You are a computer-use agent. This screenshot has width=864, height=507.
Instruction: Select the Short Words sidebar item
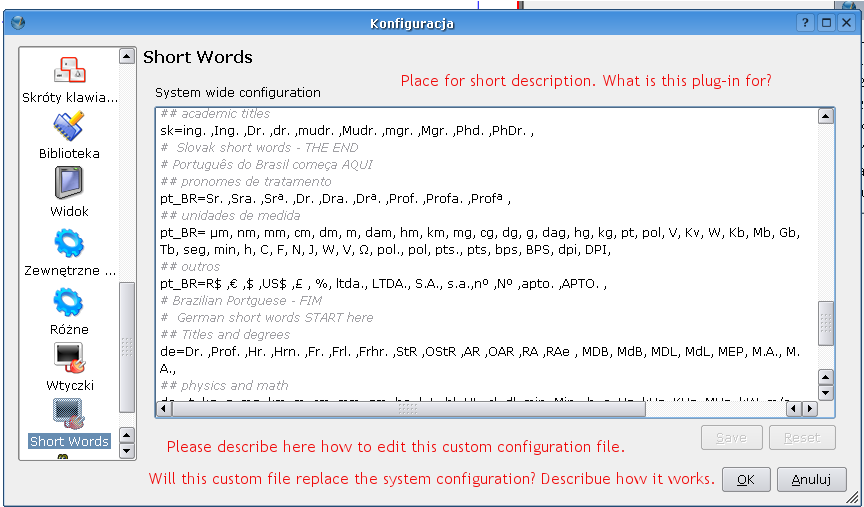68,423
